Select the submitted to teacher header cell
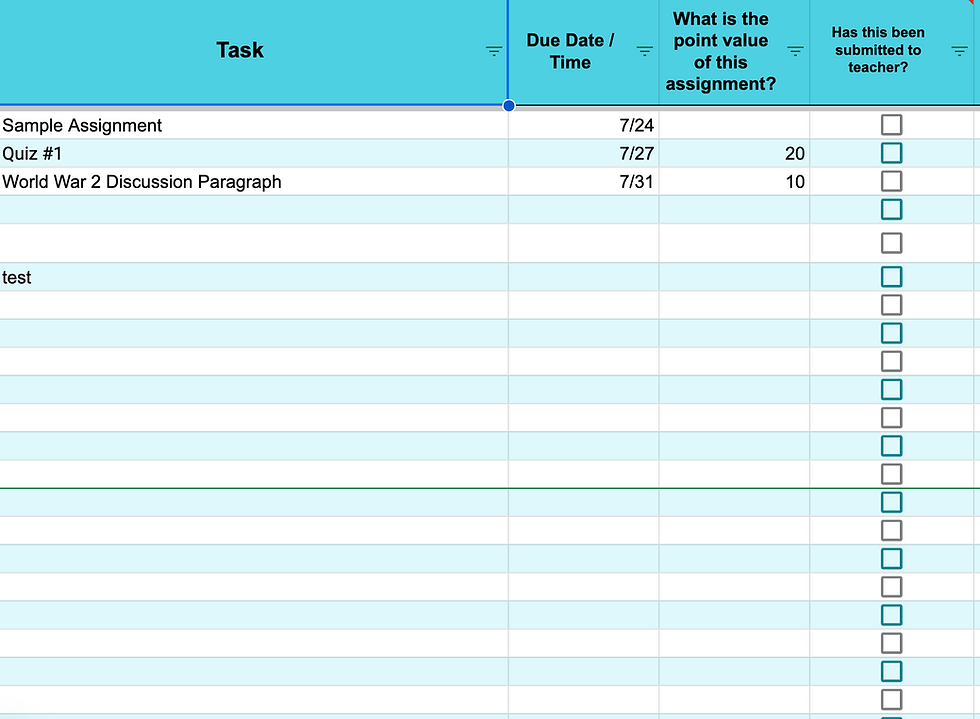This screenshot has width=980, height=719. pos(892,52)
